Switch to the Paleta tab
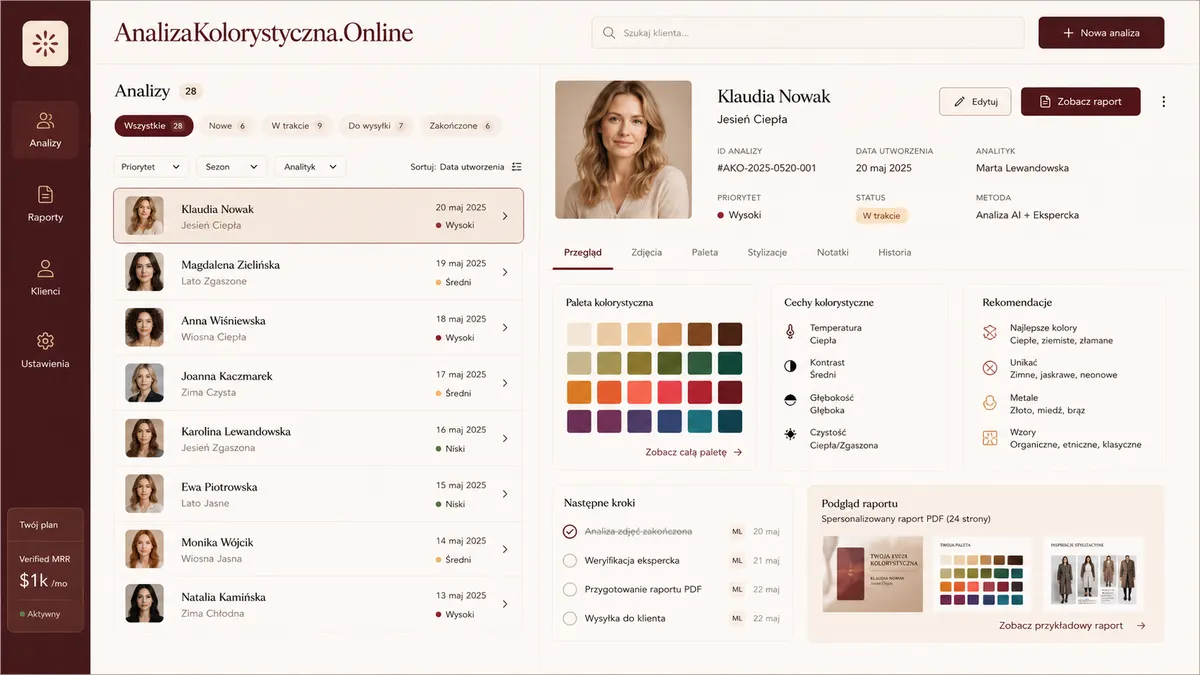1200x675 pixels. 705,252
